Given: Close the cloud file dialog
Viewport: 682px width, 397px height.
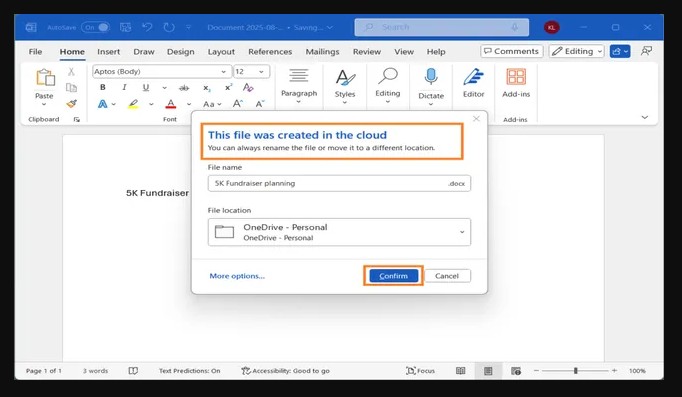Looking at the screenshot, I should click(x=476, y=118).
